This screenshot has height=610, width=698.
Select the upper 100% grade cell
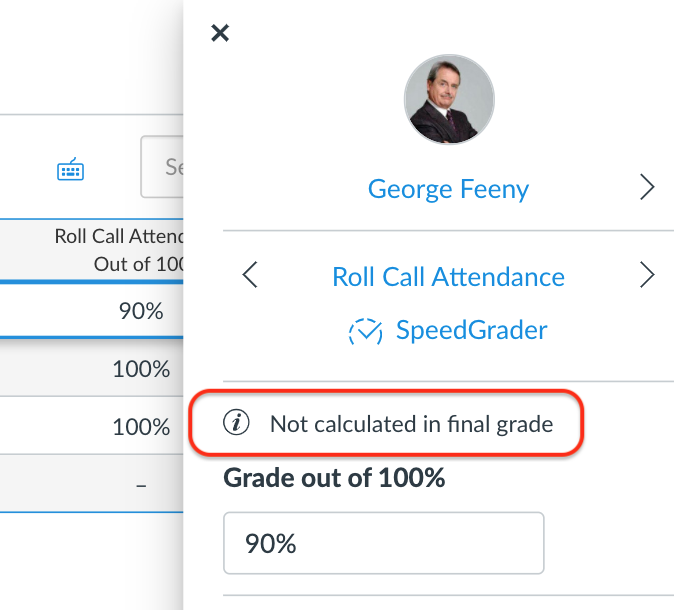[x=140, y=369]
